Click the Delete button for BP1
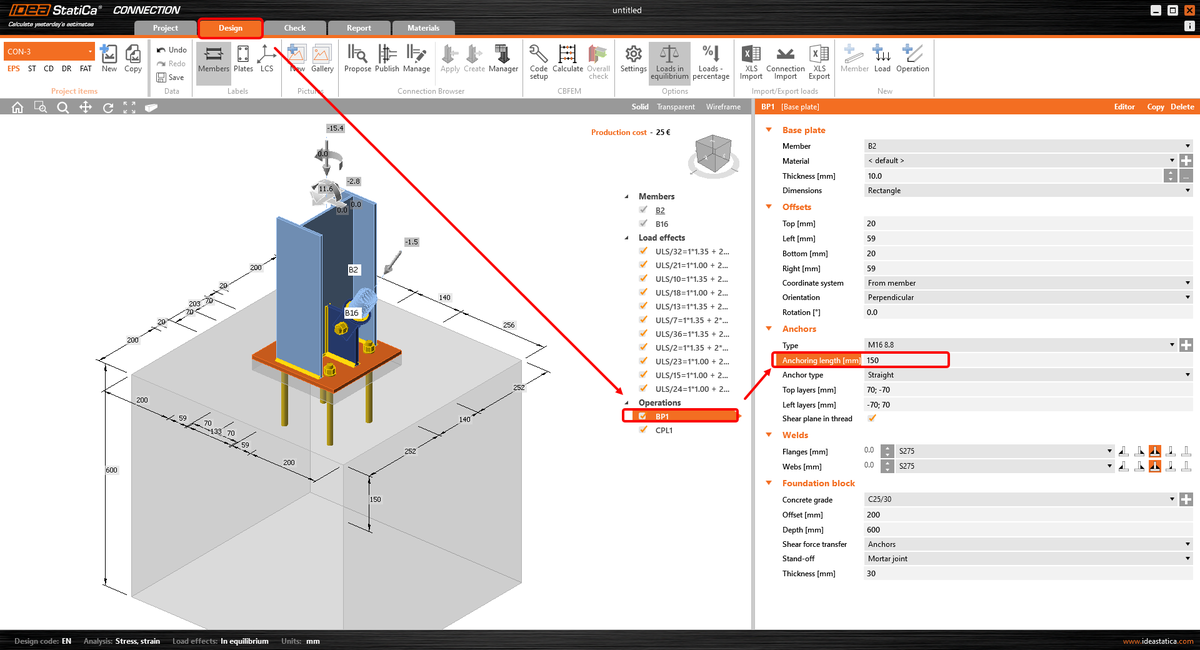Screen dimensions: 1200x650 tap(1182, 106)
